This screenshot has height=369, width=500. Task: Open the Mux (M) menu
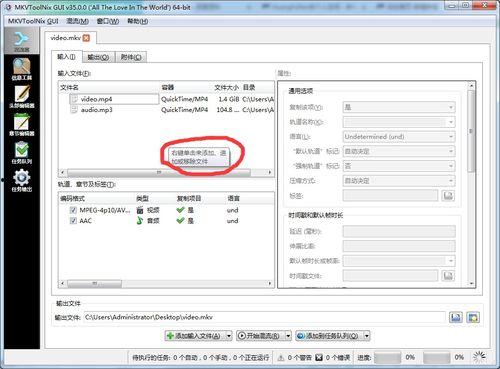77,21
